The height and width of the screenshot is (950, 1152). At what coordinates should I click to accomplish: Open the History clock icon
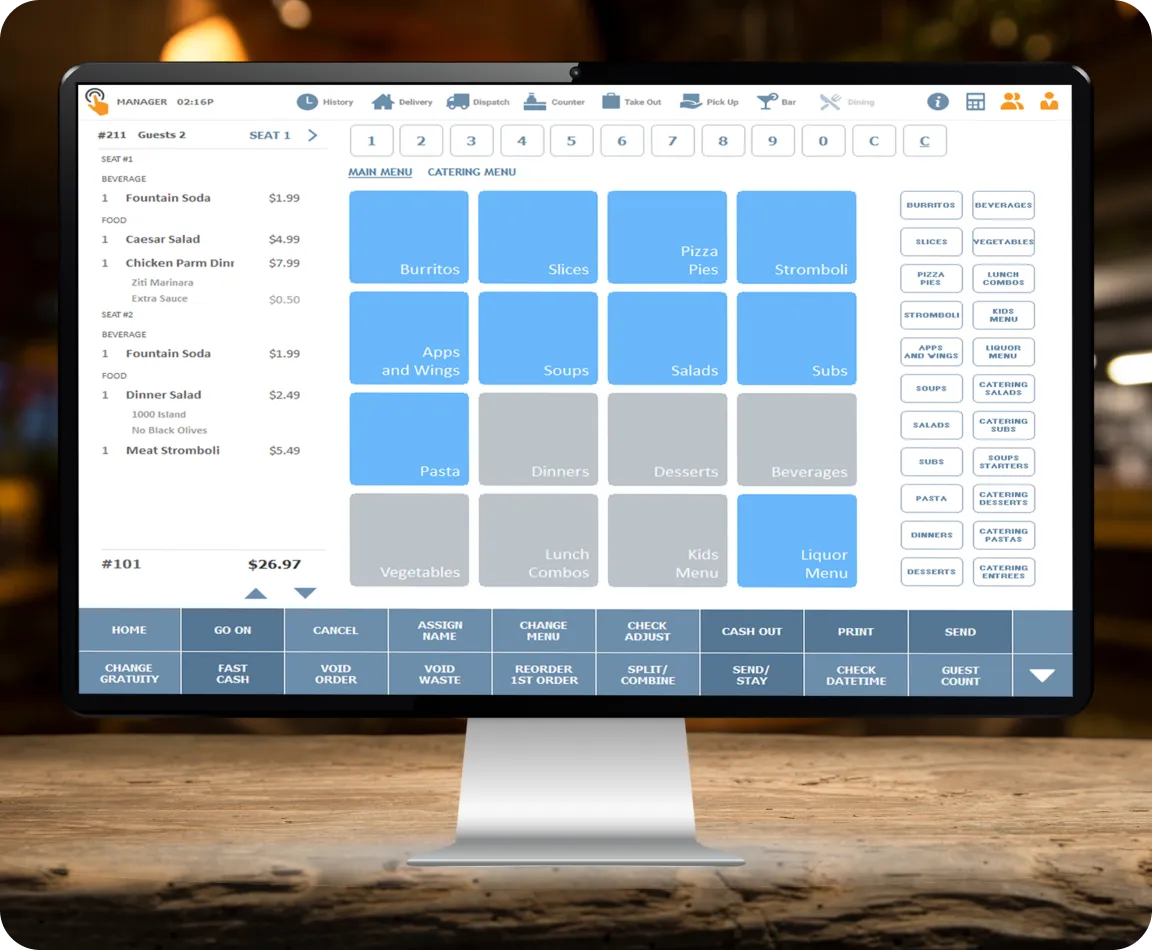point(306,102)
